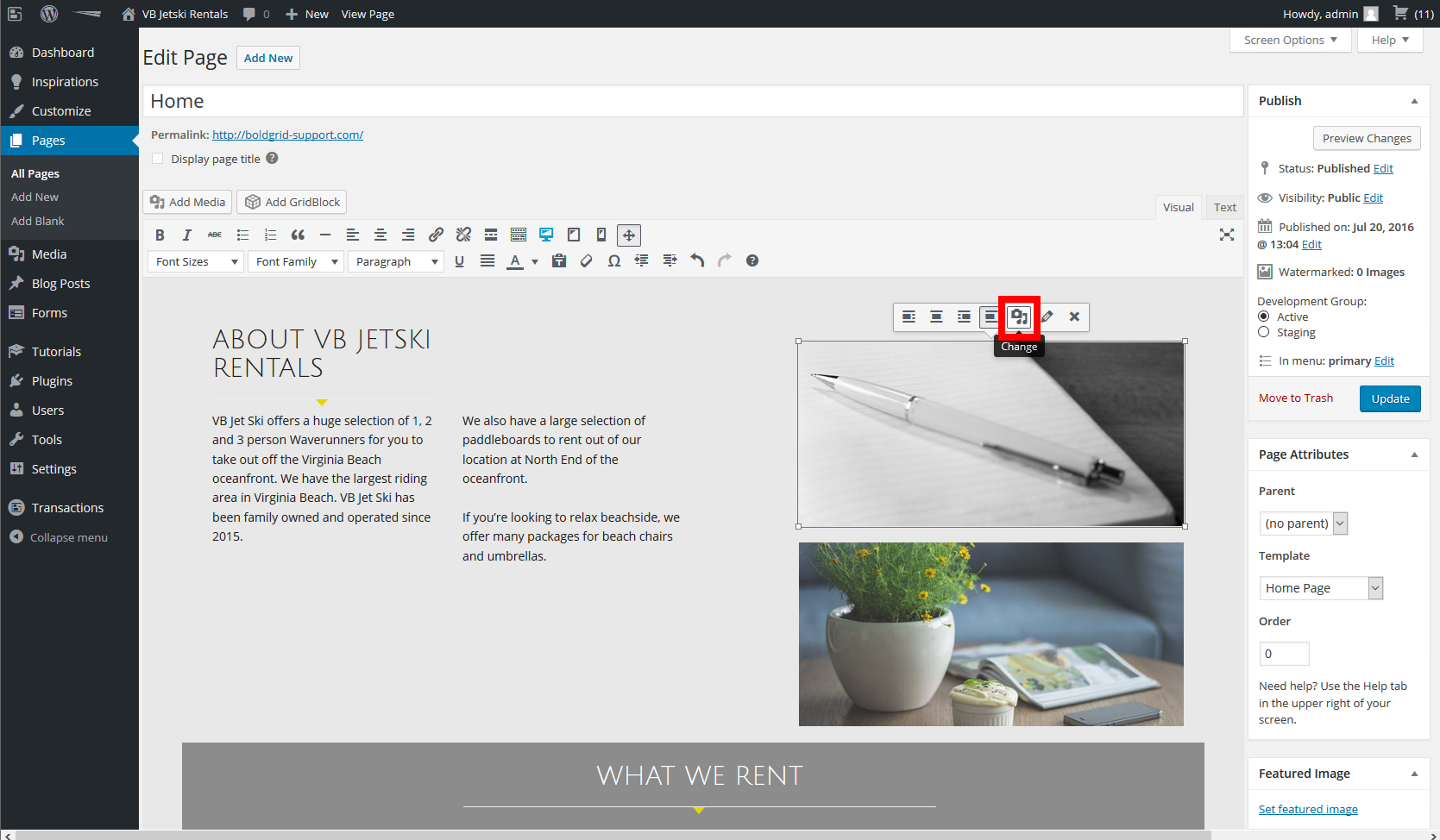This screenshot has height=840, width=1440.
Task: Open the Parent page dropdown
Action: 1304,523
